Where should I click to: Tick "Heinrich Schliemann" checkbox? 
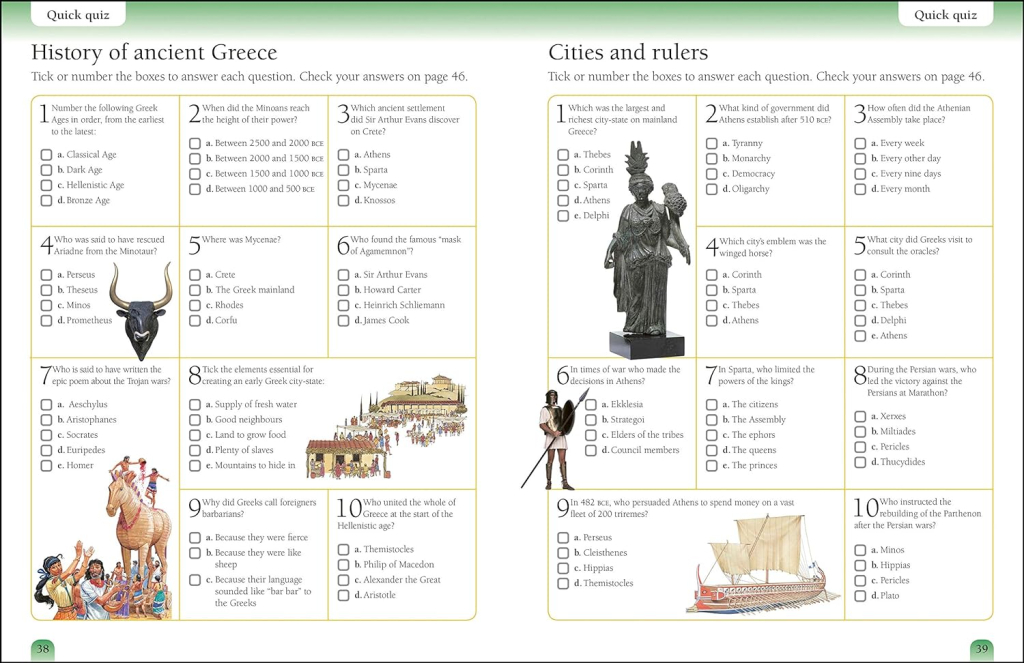point(344,305)
